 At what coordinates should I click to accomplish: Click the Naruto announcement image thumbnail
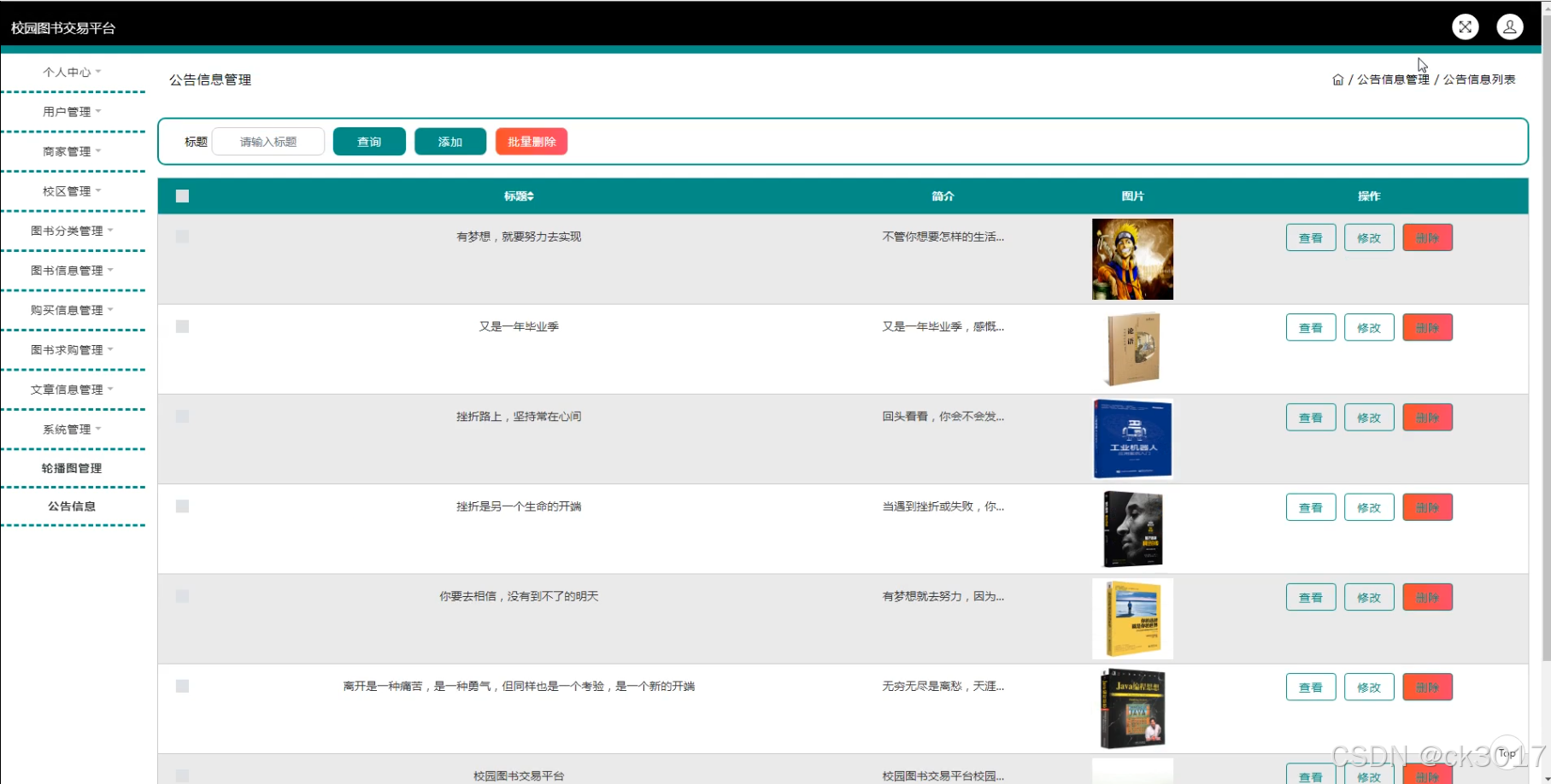[x=1132, y=258]
